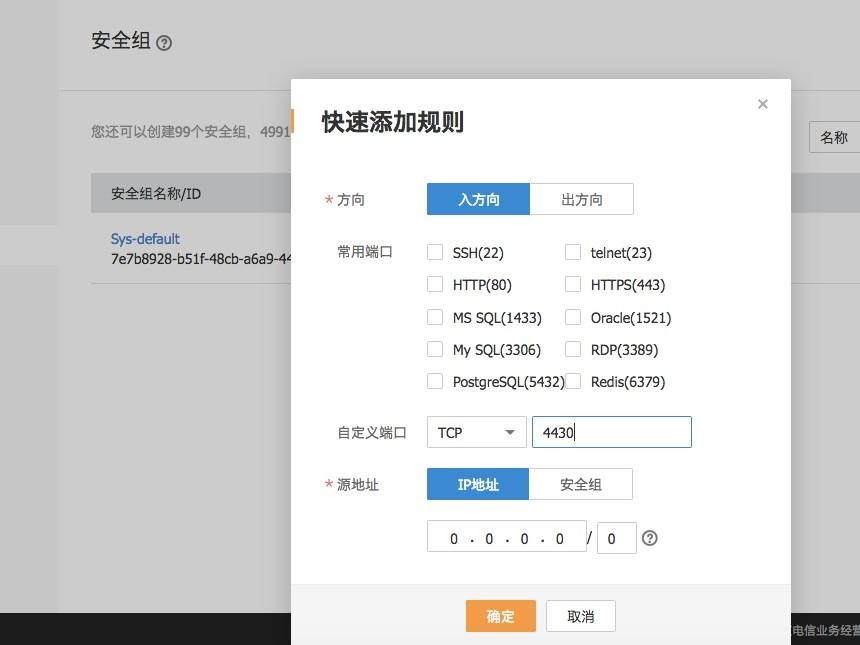Viewport: 860px width, 645px height.
Task: Select the HTTPS(443) checkbox
Action: [x=573, y=285]
